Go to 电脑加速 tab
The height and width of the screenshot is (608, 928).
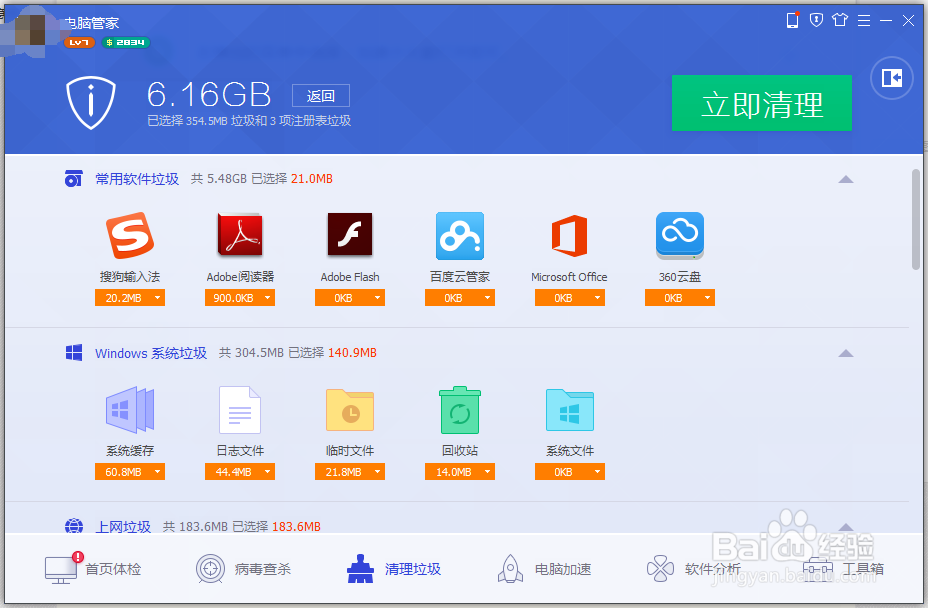click(x=544, y=569)
